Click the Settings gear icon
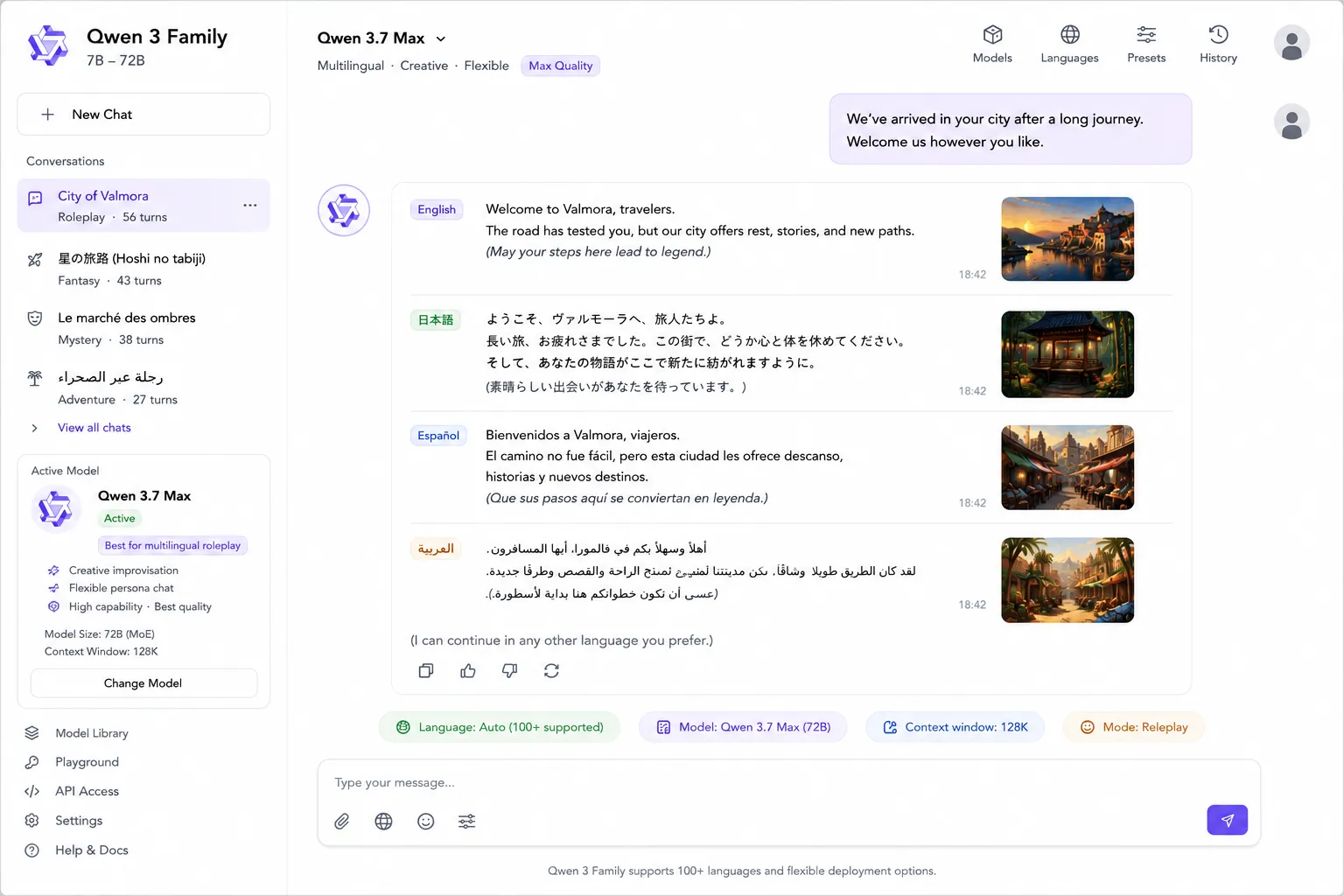Viewport: 1344px width, 896px height. click(x=32, y=821)
